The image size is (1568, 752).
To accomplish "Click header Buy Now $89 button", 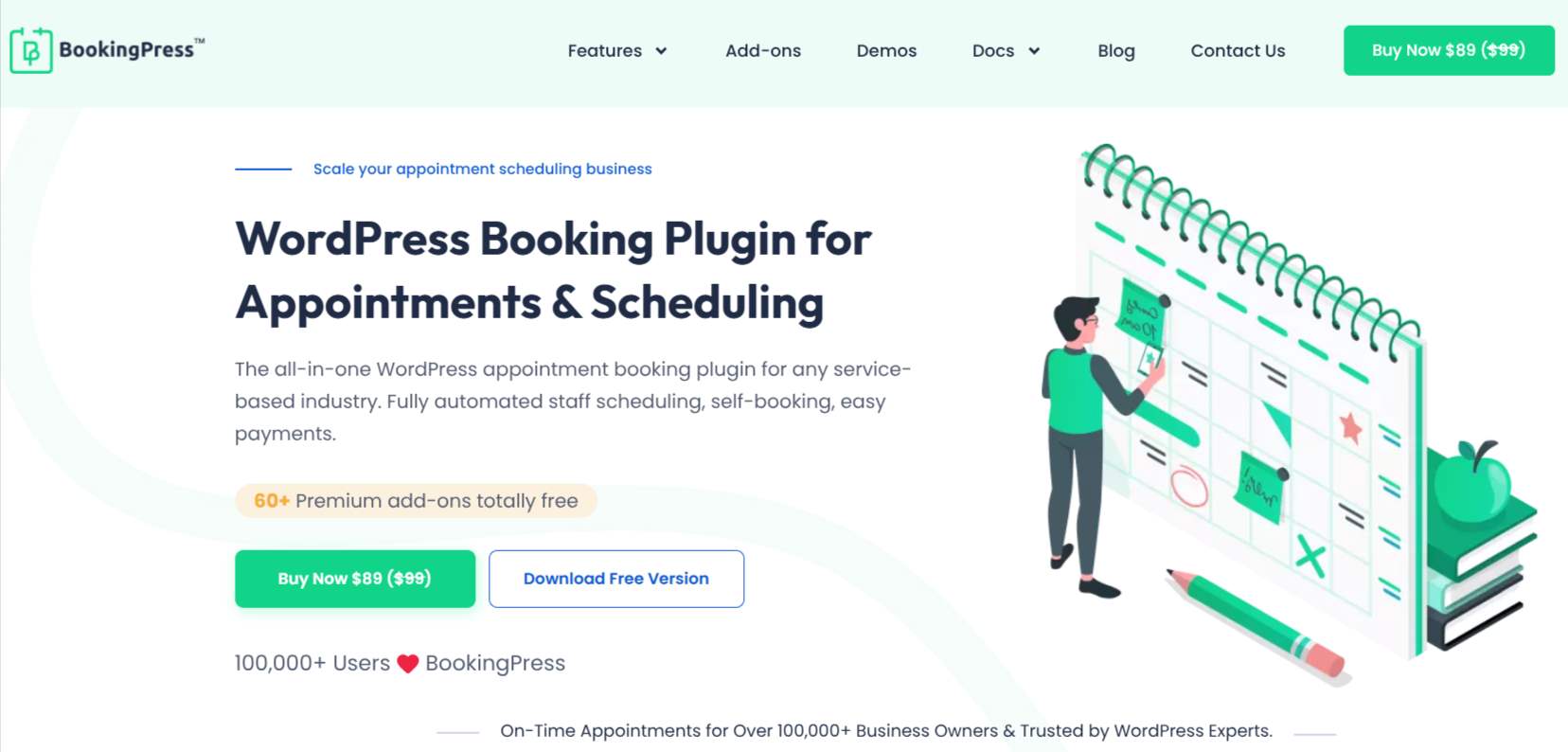I will click(1449, 50).
